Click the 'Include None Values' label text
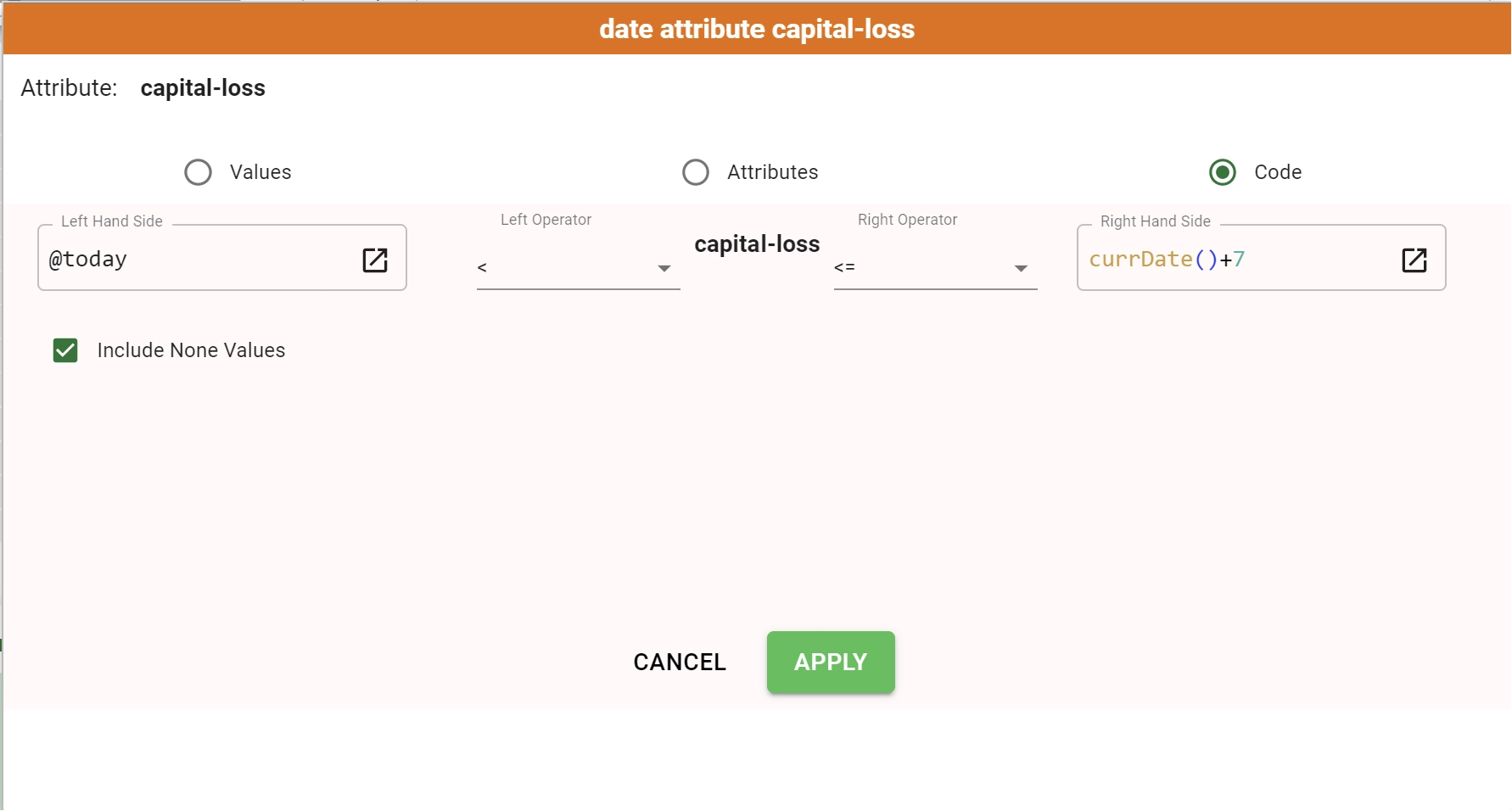Screen dimensions: 1512x811 191,350
